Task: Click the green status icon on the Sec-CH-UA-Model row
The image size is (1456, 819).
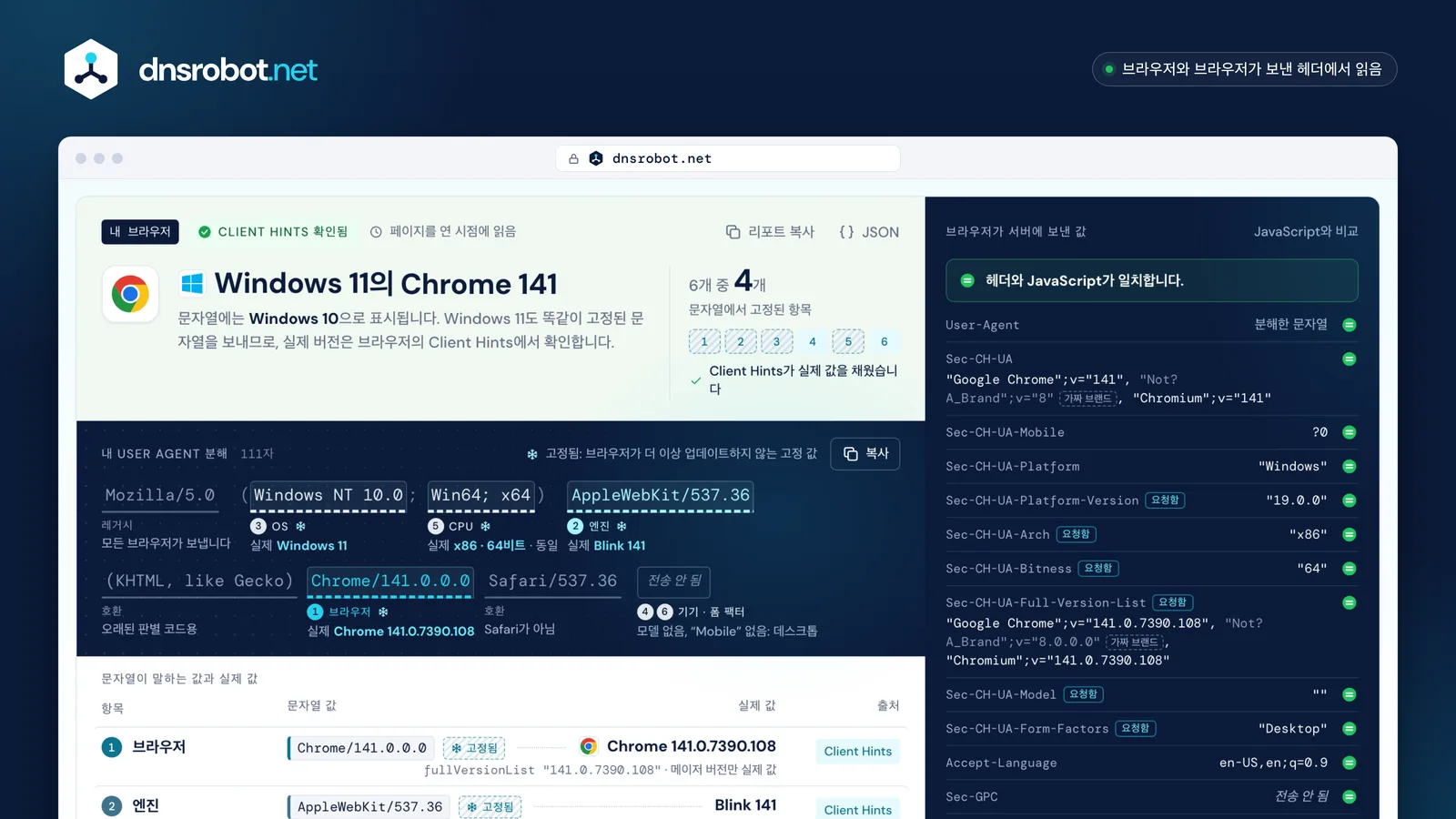Action: (x=1350, y=694)
